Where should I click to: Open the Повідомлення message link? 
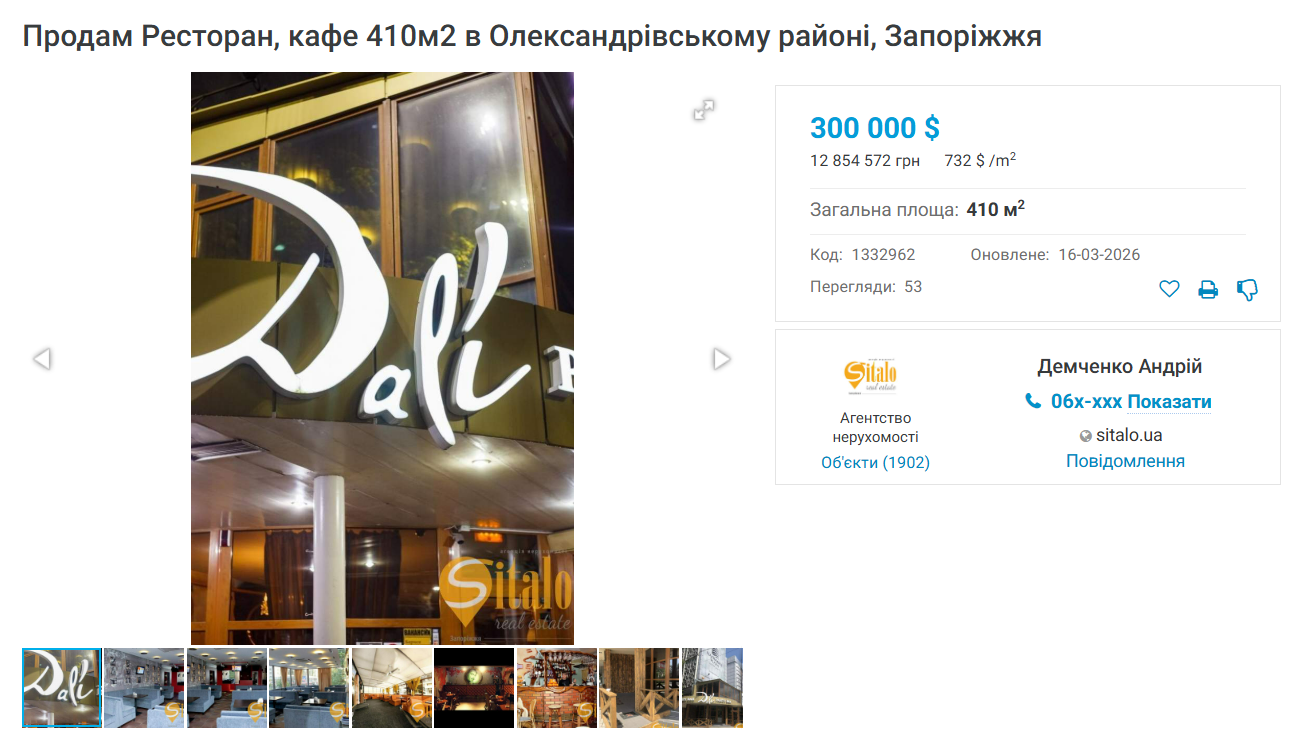1125,461
